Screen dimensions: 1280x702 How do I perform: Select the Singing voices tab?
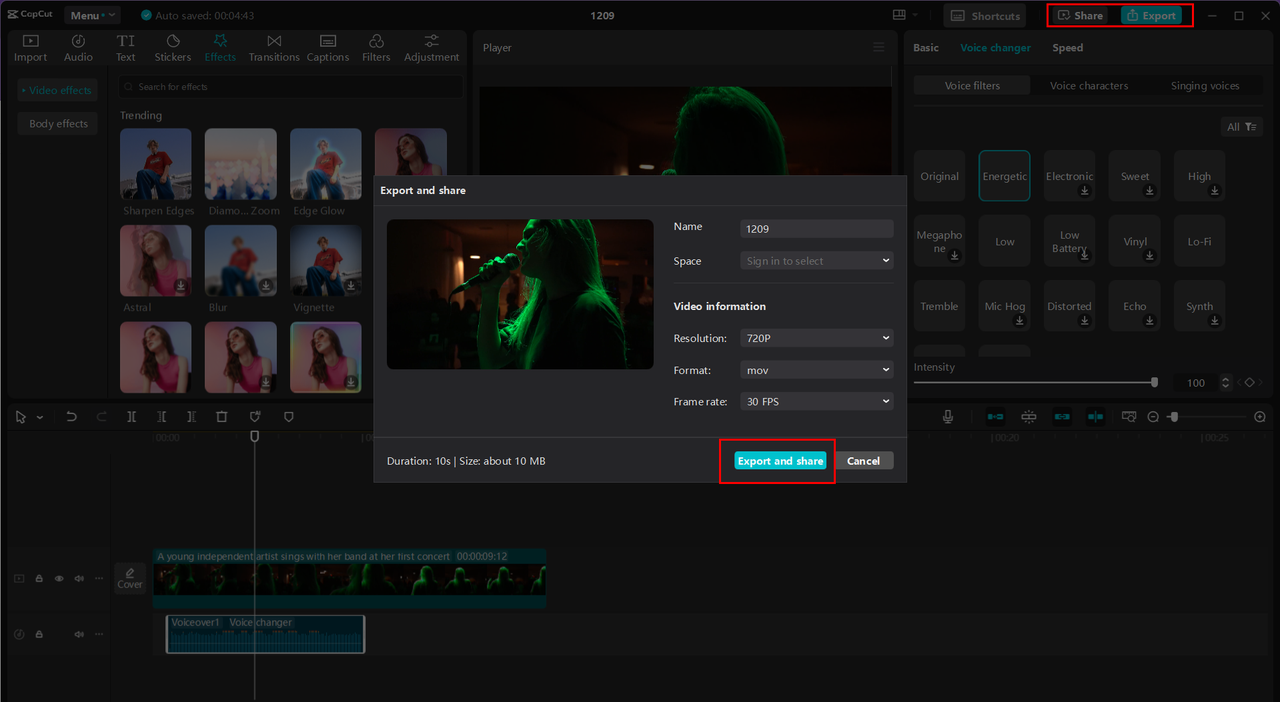click(x=1205, y=86)
